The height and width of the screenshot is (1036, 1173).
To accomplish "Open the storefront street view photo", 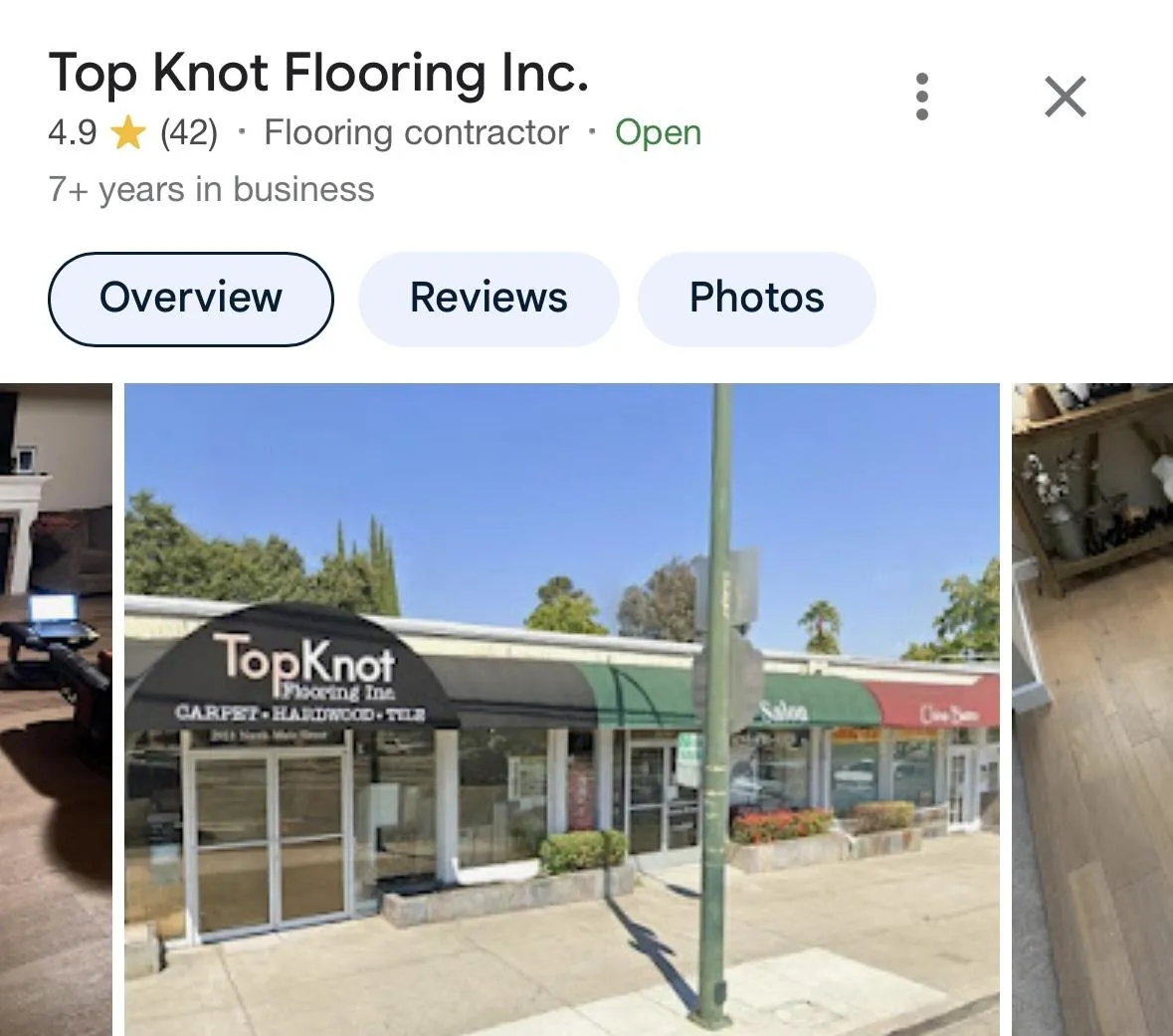I will tap(562, 709).
